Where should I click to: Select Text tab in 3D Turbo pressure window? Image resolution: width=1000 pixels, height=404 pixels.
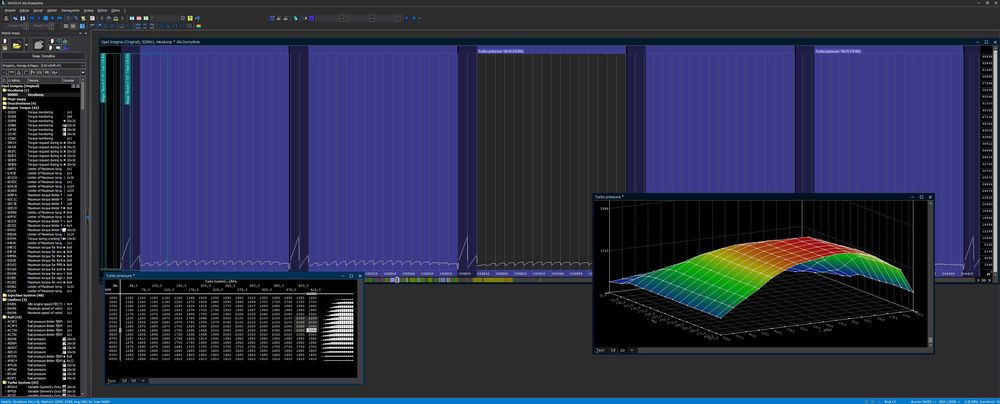coord(600,351)
